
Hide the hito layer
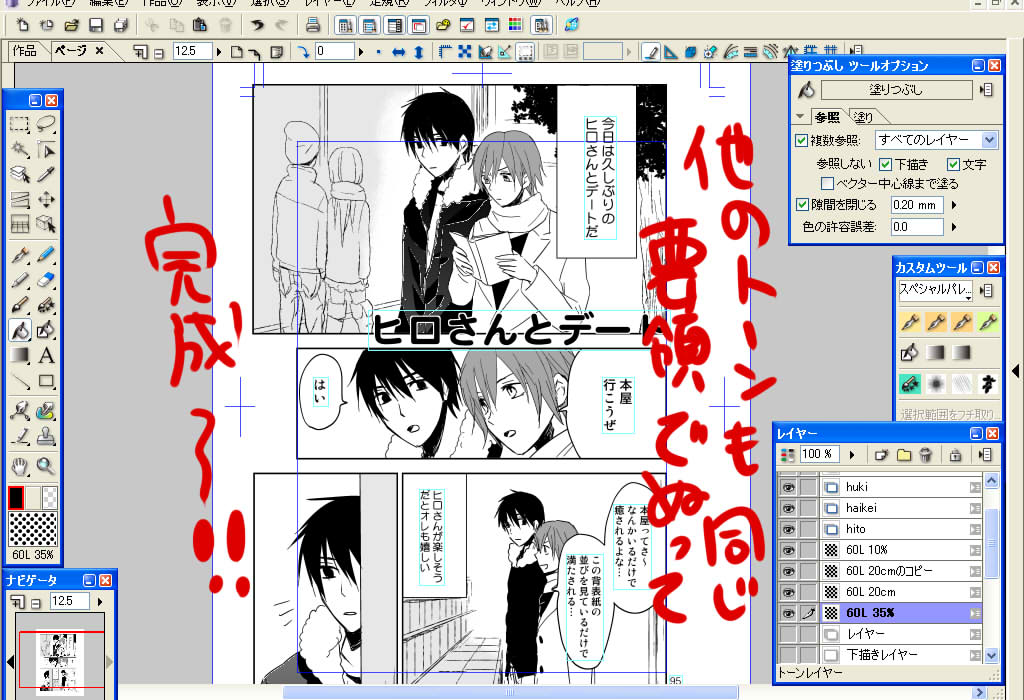(788, 529)
